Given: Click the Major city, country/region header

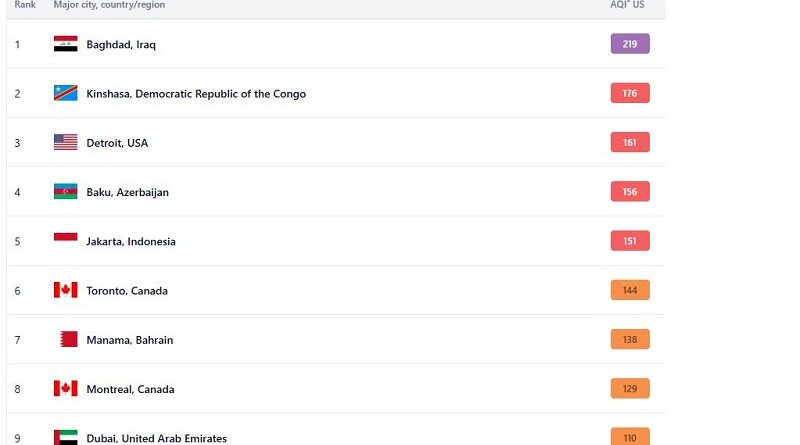Looking at the screenshot, I should (109, 5).
